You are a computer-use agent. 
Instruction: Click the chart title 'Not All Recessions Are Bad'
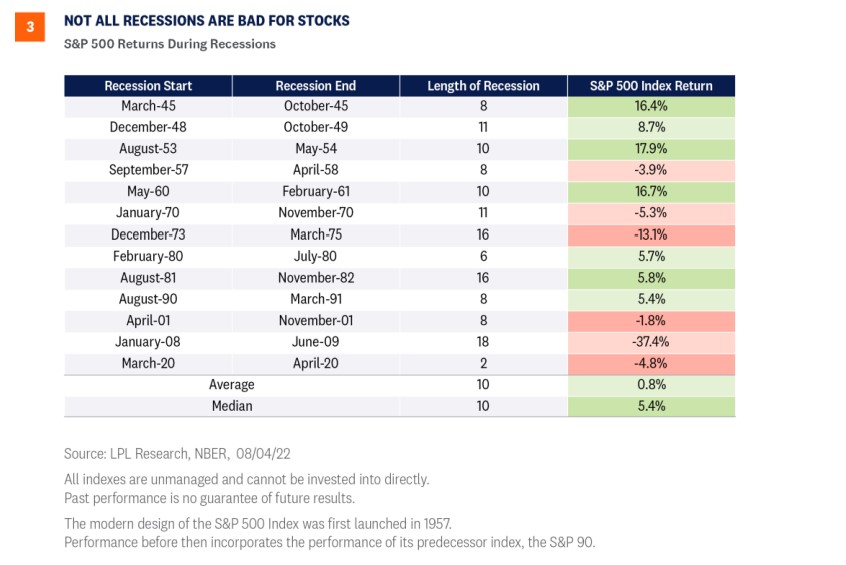click(x=207, y=21)
